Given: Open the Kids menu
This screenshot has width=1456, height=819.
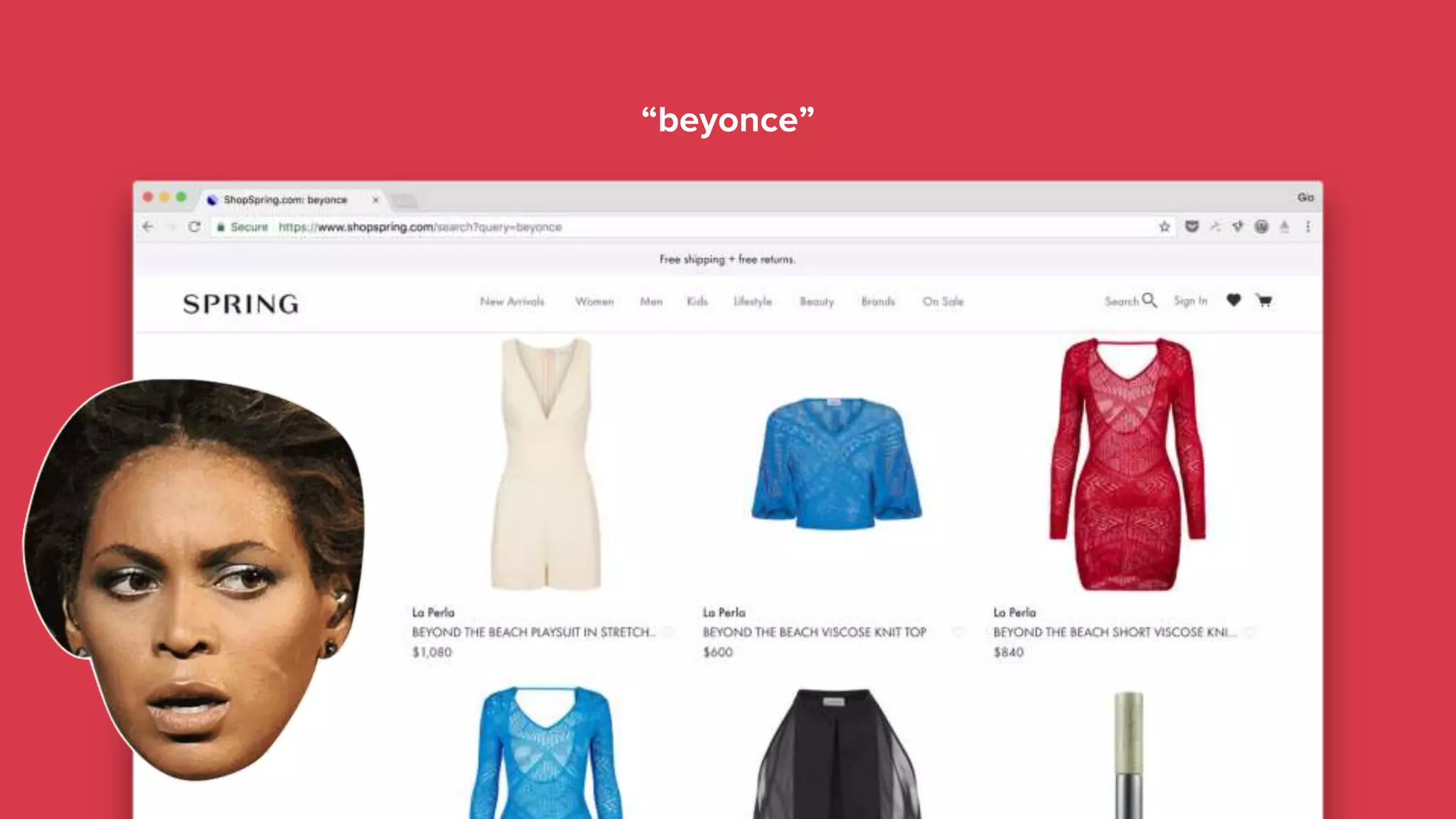Looking at the screenshot, I should pos(697,301).
